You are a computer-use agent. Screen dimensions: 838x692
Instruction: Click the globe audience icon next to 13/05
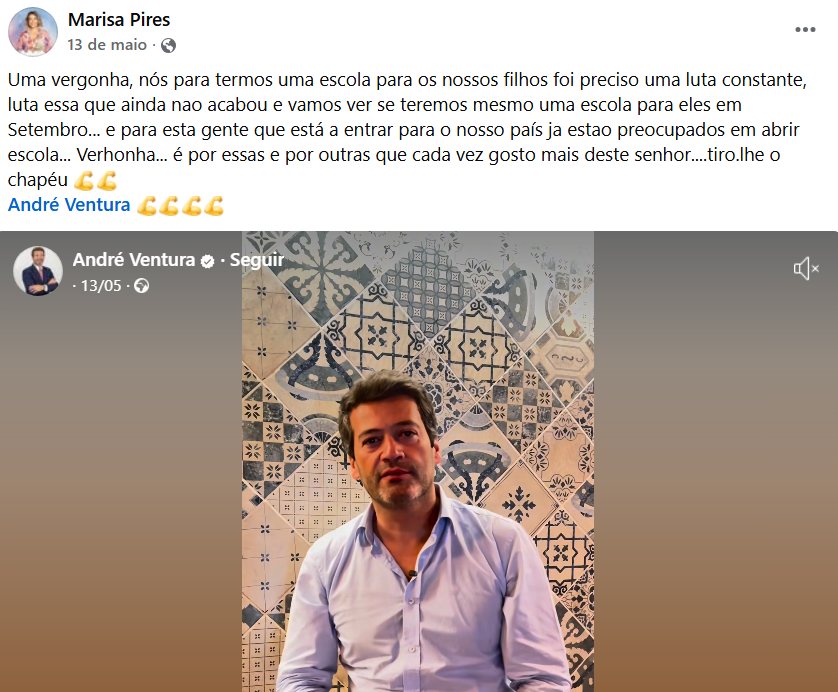coord(141,286)
